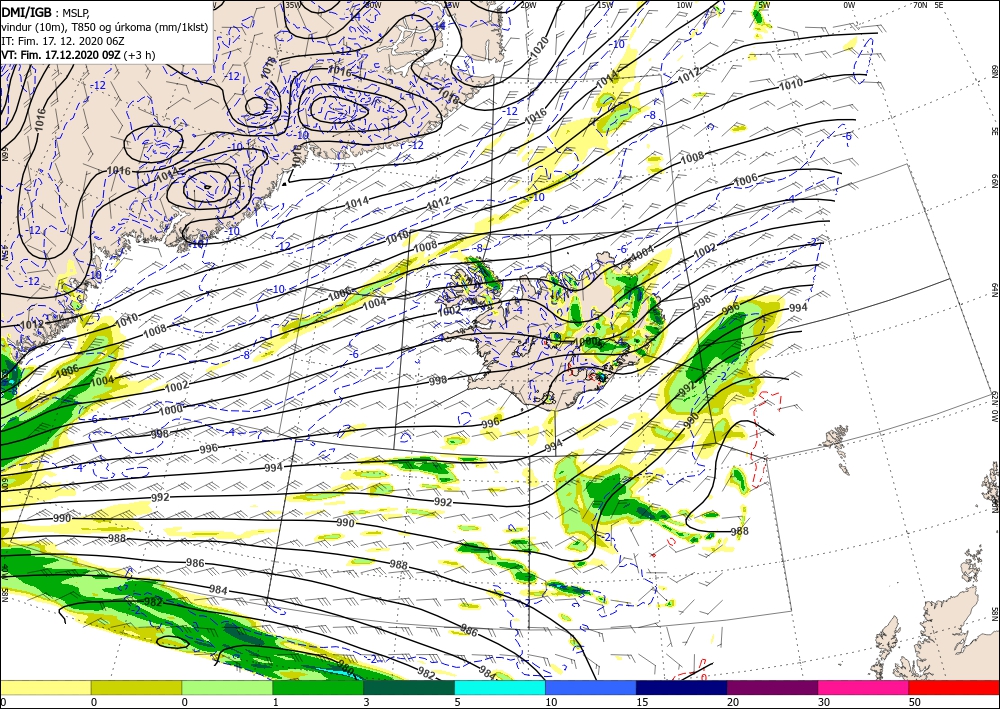The height and width of the screenshot is (709, 1000).
Task: Click the 35W longitude label
Action: [293, 5]
